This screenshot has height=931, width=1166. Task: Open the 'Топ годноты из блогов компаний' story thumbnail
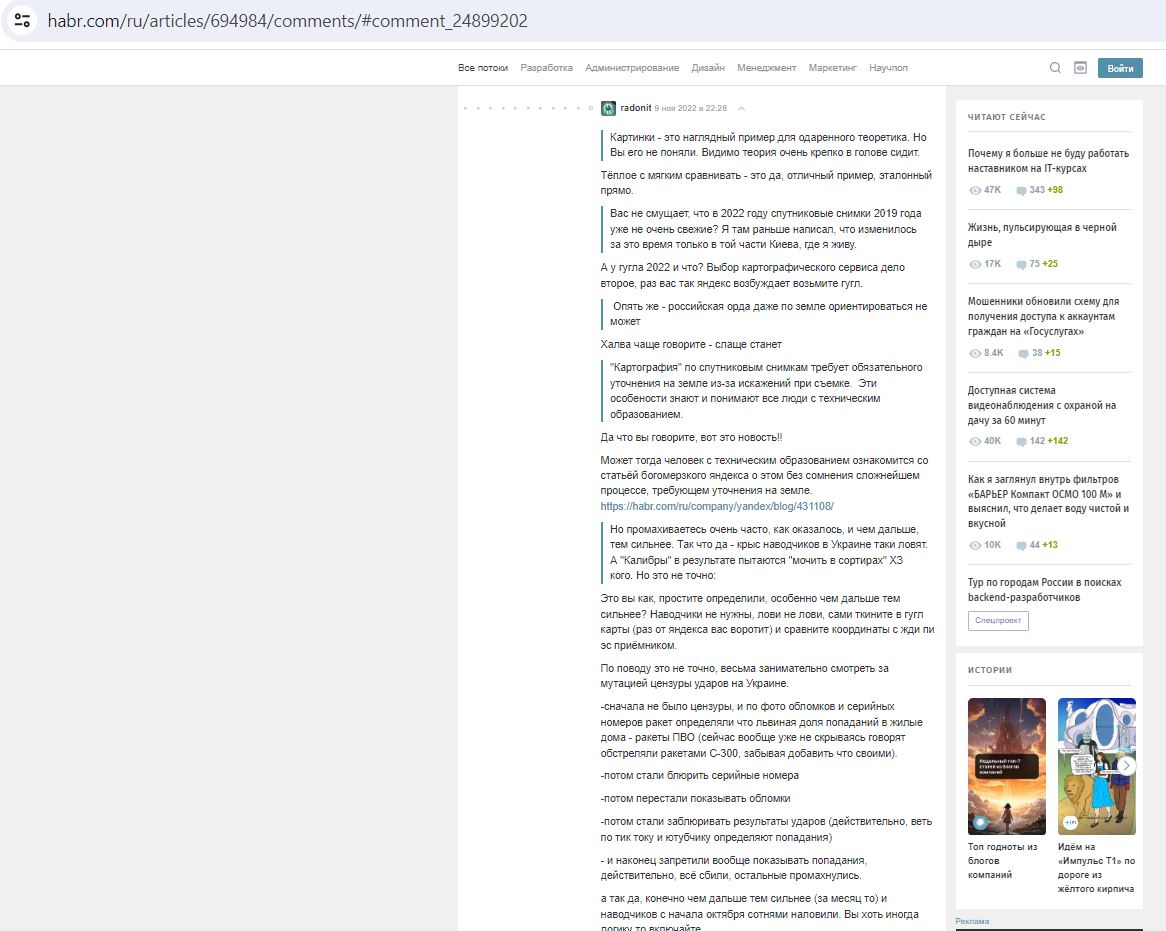click(1007, 766)
